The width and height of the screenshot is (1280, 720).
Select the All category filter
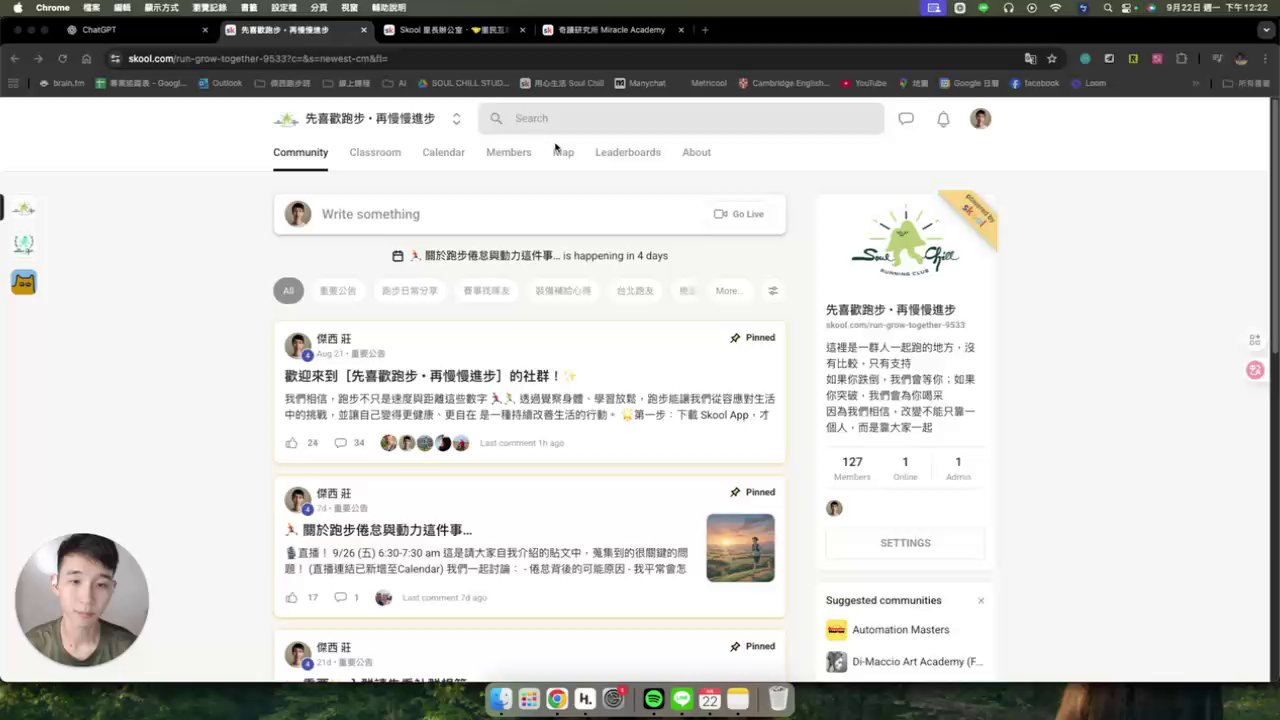(288, 291)
